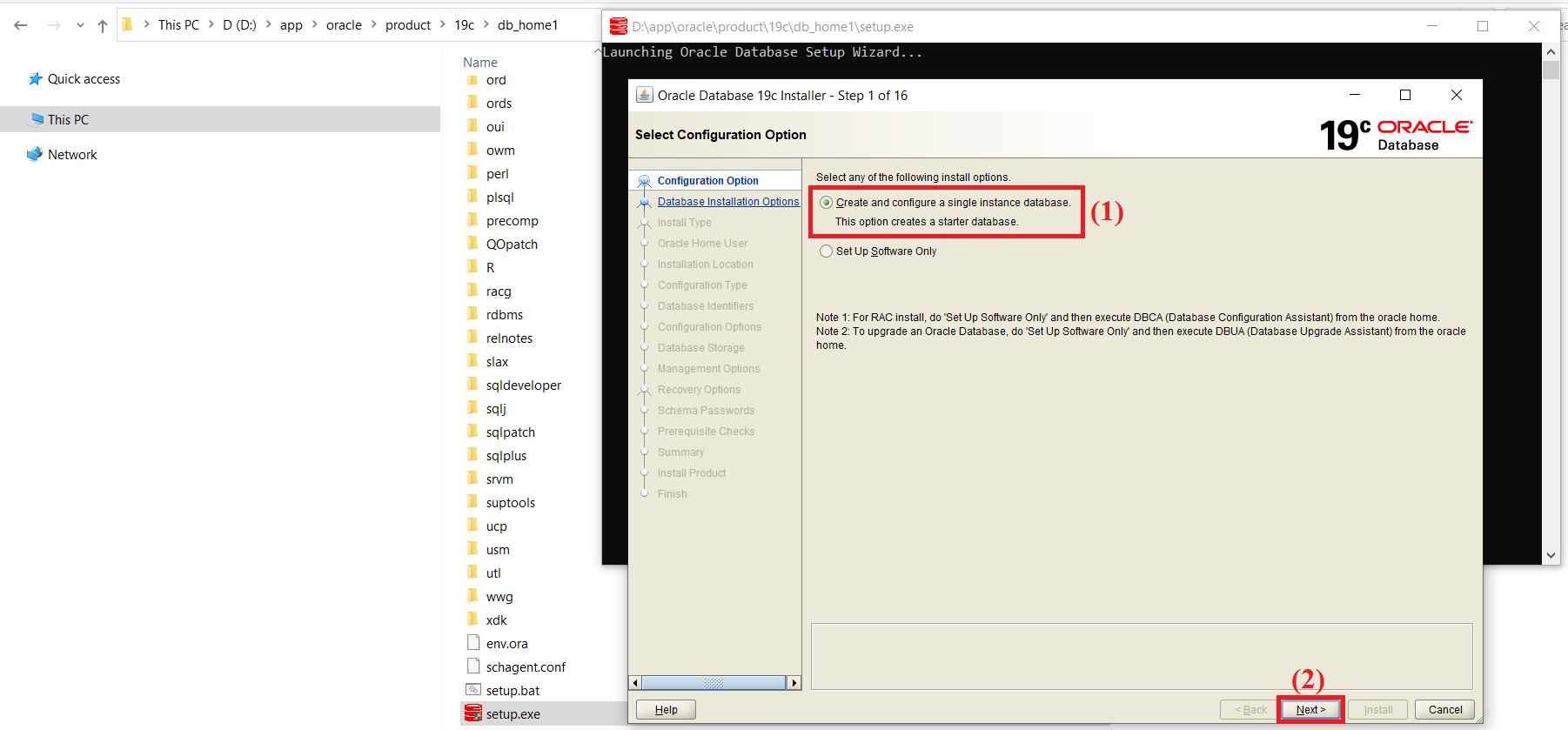This screenshot has width=1568, height=730.
Task: Click the Next button
Action: (1310, 710)
